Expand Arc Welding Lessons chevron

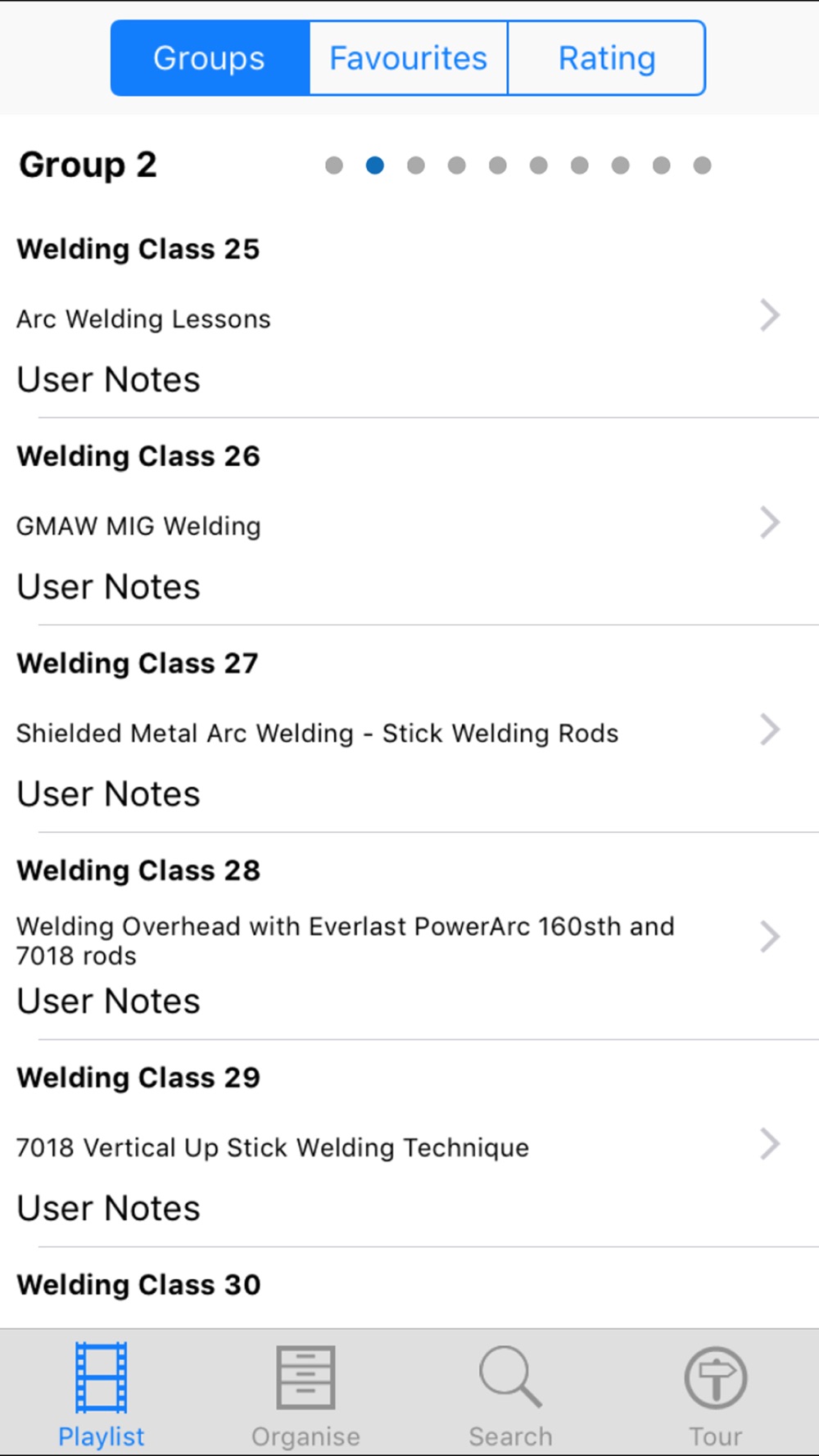[x=769, y=315]
